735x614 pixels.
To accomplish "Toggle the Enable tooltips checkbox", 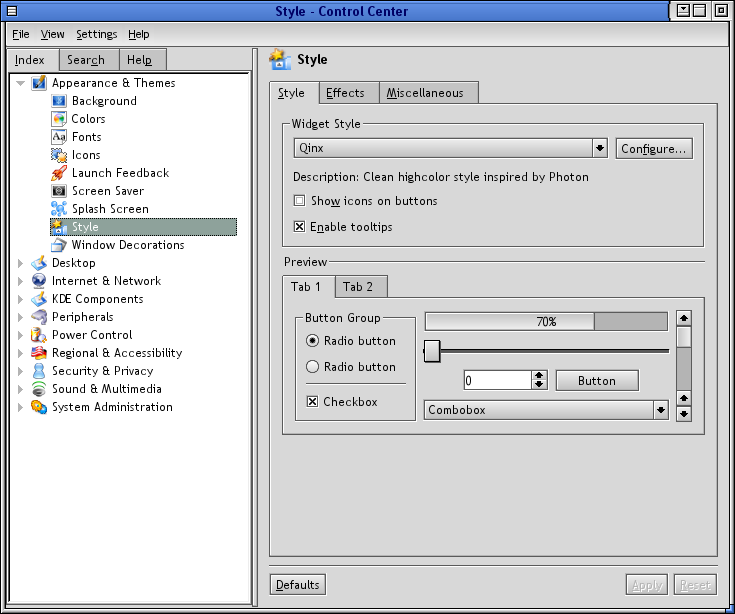I will click(299, 227).
